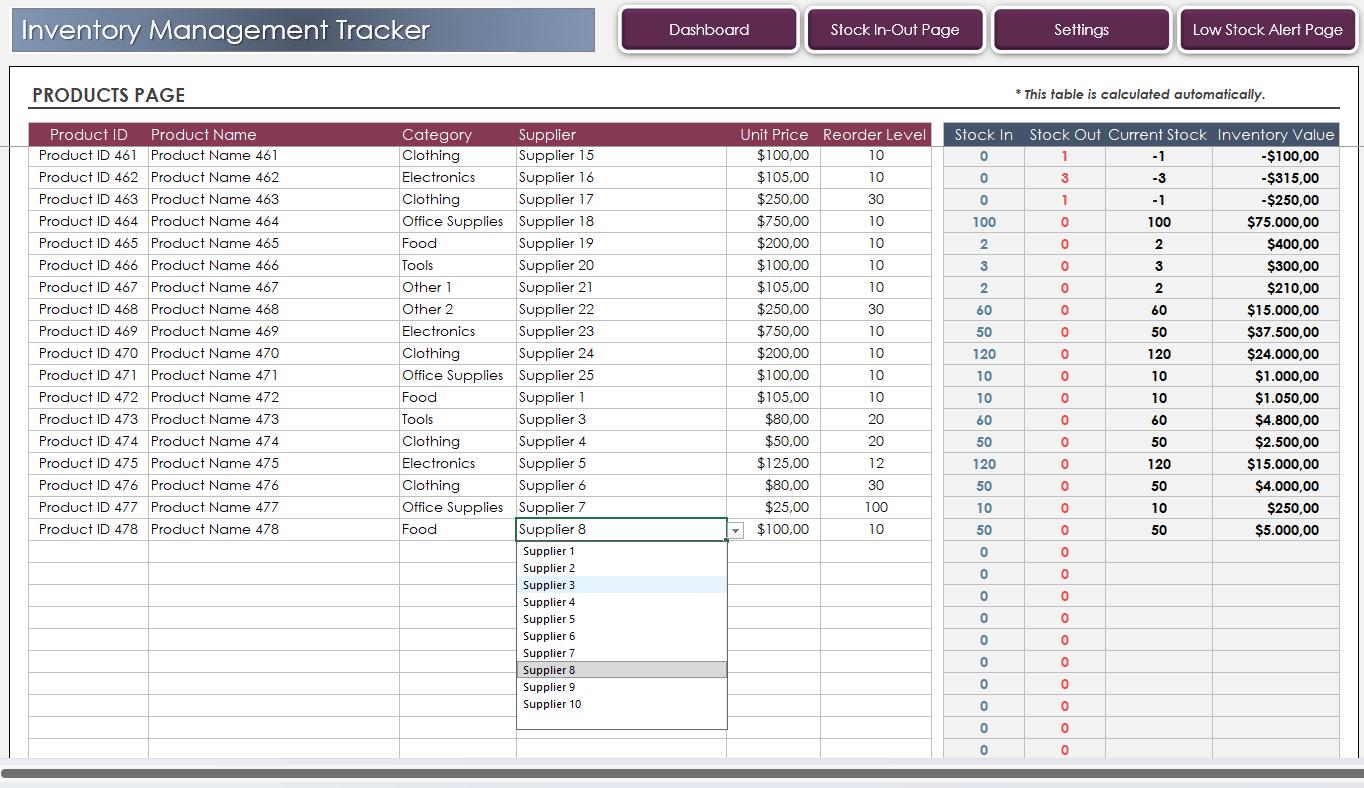The image size is (1364, 788).
Task: Click the Product Name 470 cell
Action: click(x=274, y=353)
